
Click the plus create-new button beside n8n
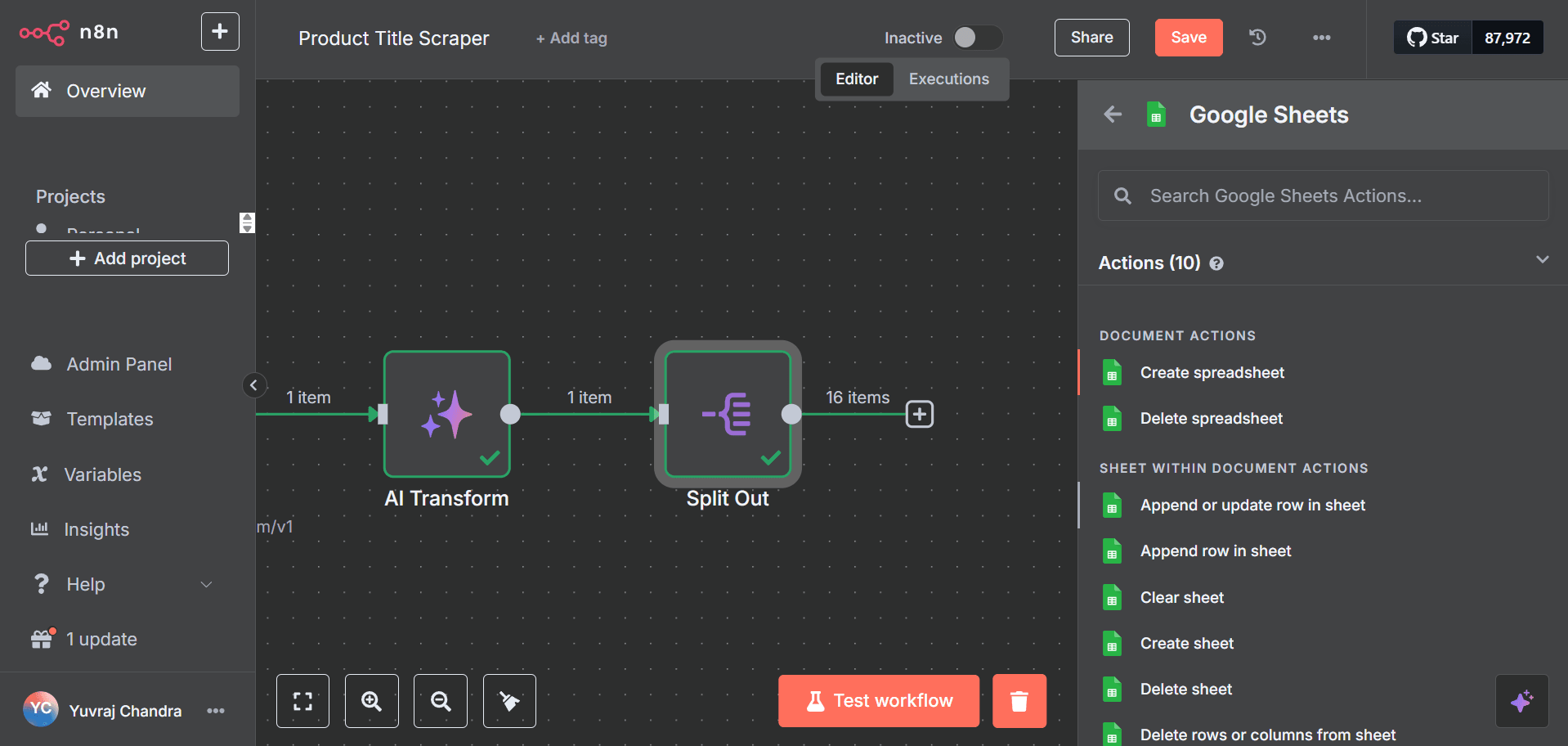click(x=220, y=31)
